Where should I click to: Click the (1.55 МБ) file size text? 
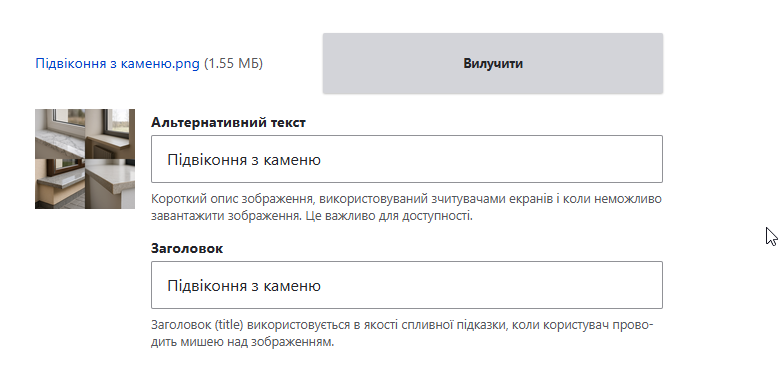[233, 64]
